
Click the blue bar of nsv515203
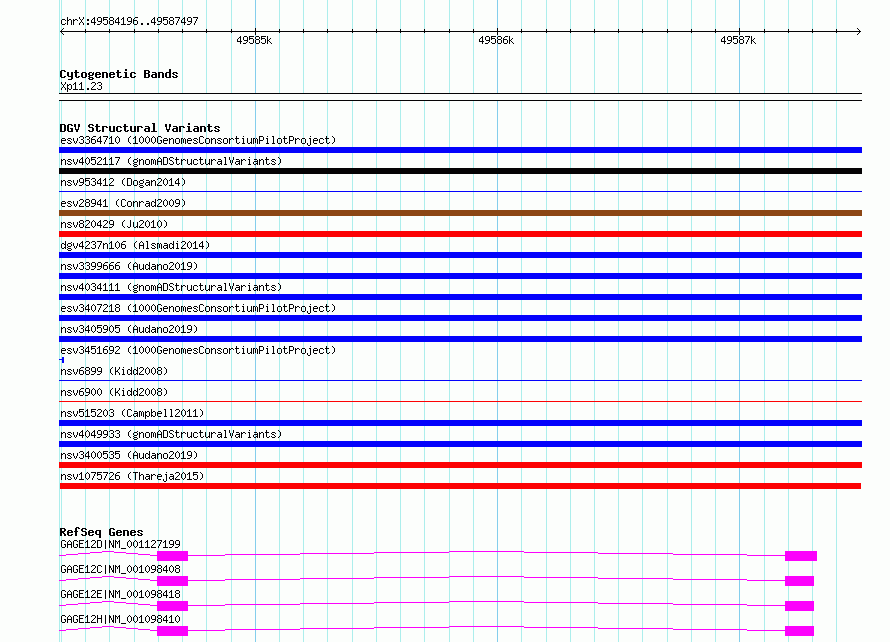tap(460, 423)
